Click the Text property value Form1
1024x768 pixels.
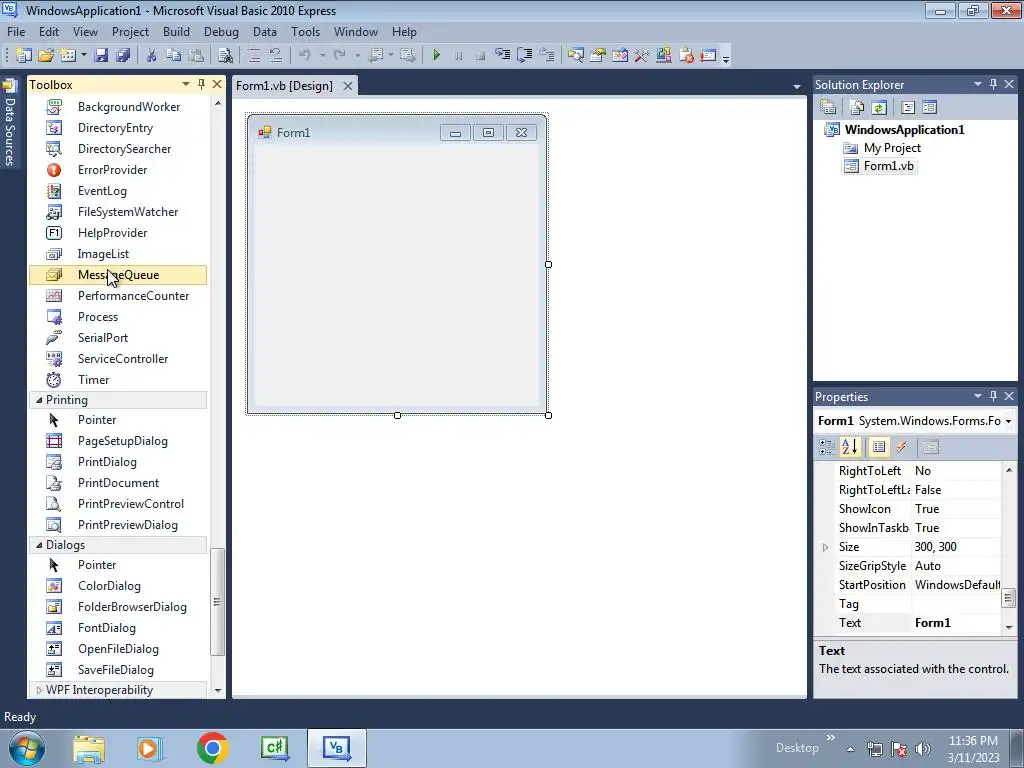click(x=956, y=623)
